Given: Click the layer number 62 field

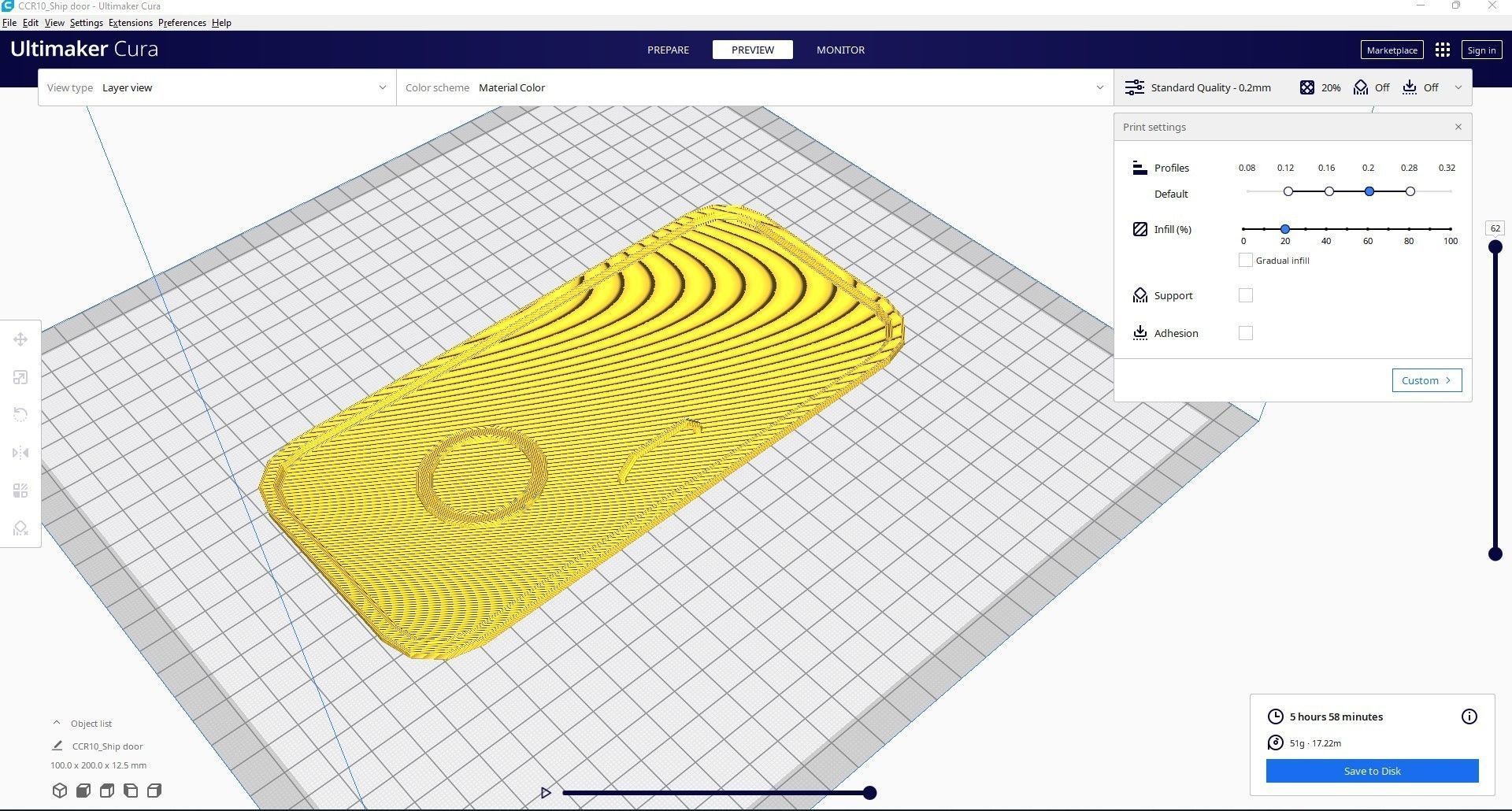Looking at the screenshot, I should 1495,228.
